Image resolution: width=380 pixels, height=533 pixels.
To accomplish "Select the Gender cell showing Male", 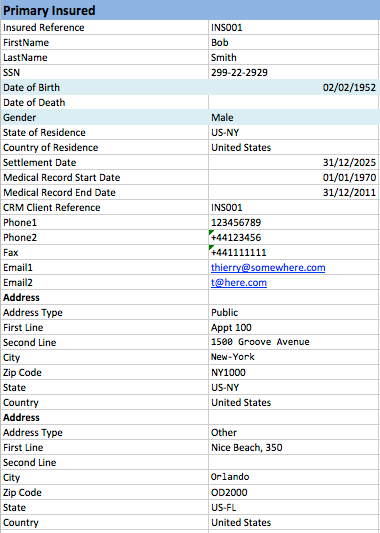I will 294,117.
